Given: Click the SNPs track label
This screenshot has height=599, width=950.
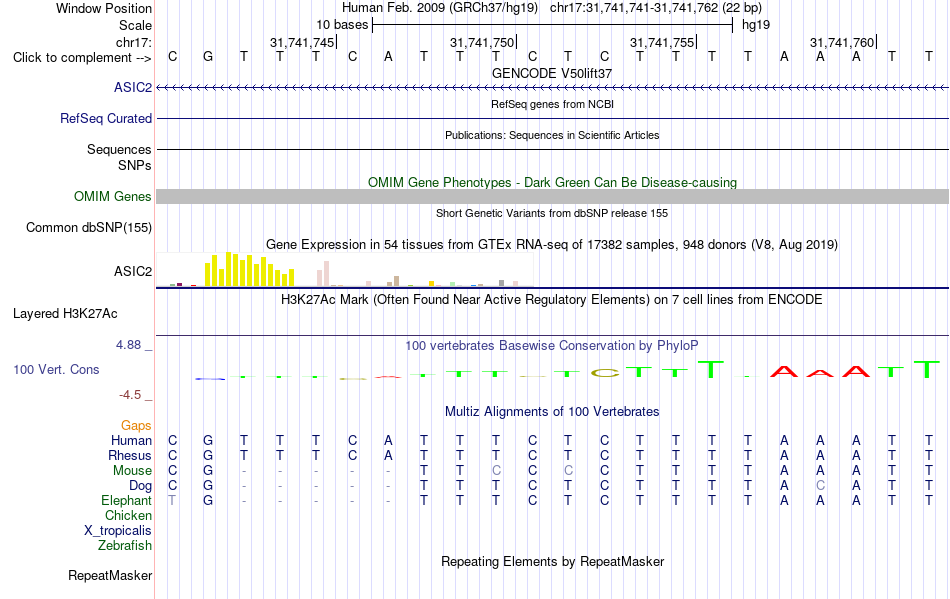Looking at the screenshot, I should (x=135, y=165).
